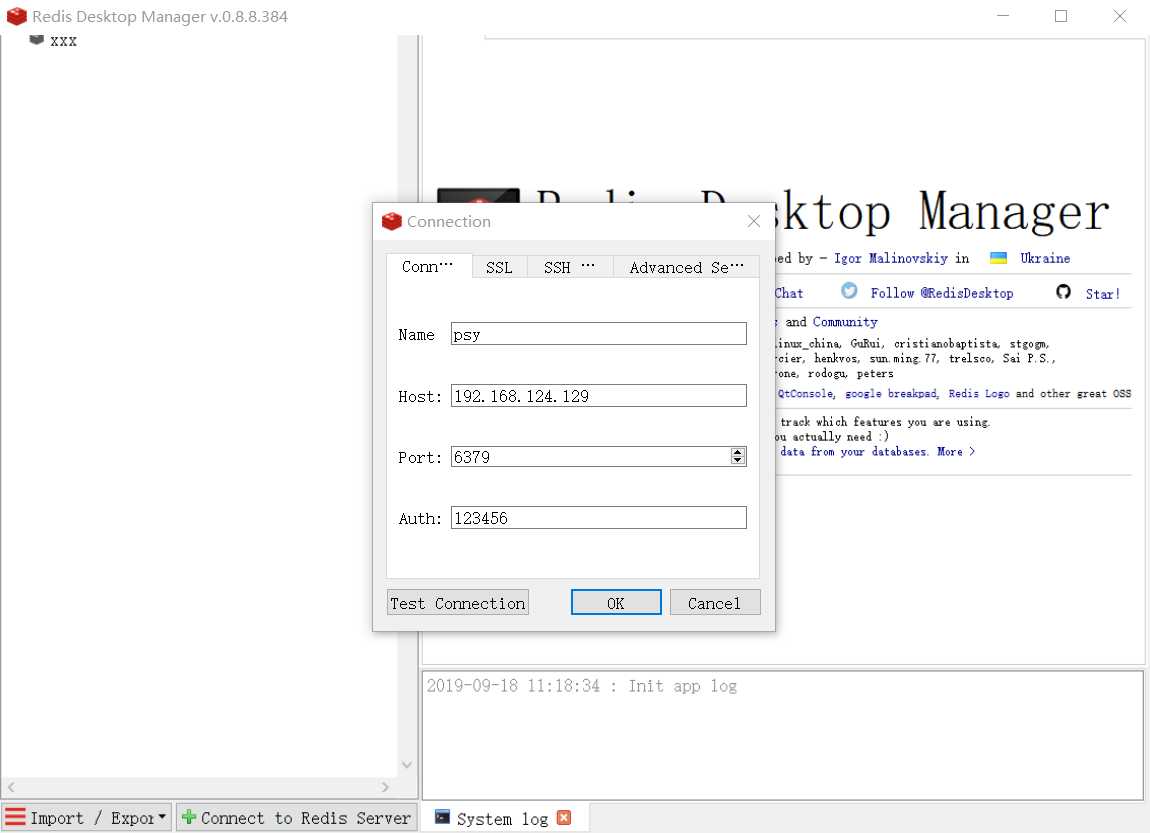1150x833 pixels.
Task: Open the SSH tab
Action: point(569,268)
